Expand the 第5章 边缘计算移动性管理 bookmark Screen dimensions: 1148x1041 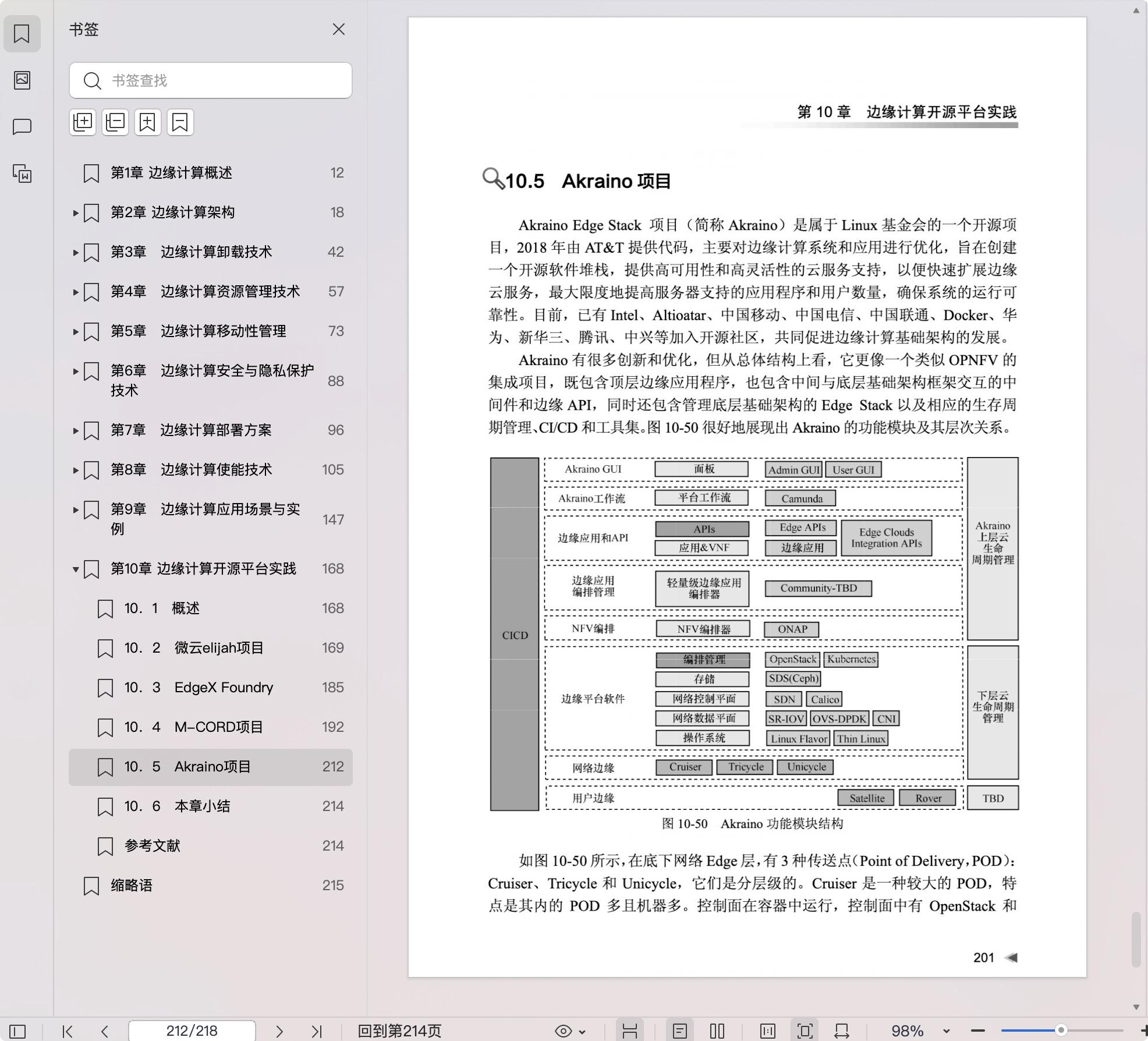pyautogui.click(x=76, y=332)
